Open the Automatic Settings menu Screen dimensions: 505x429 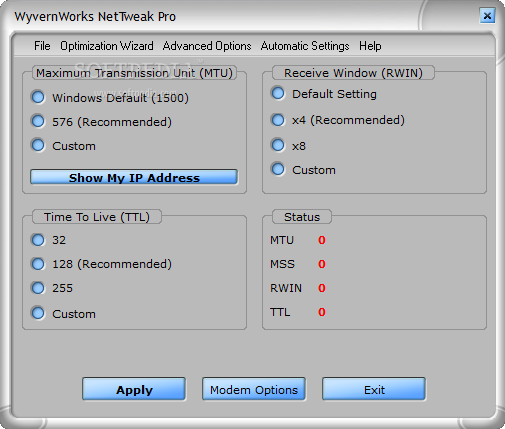pyautogui.click(x=305, y=46)
